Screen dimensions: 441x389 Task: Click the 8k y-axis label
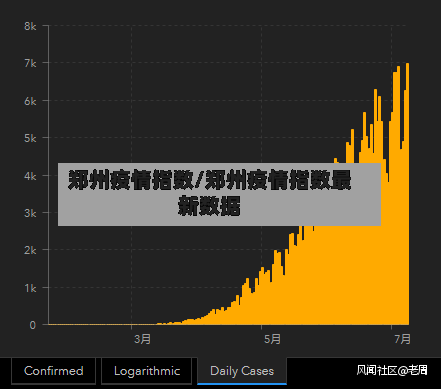coord(30,26)
